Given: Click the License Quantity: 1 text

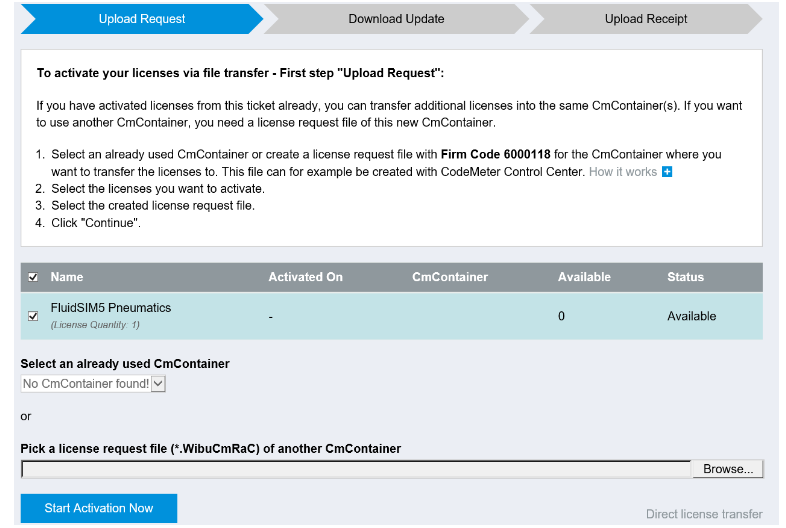Looking at the screenshot, I should 95,325.
